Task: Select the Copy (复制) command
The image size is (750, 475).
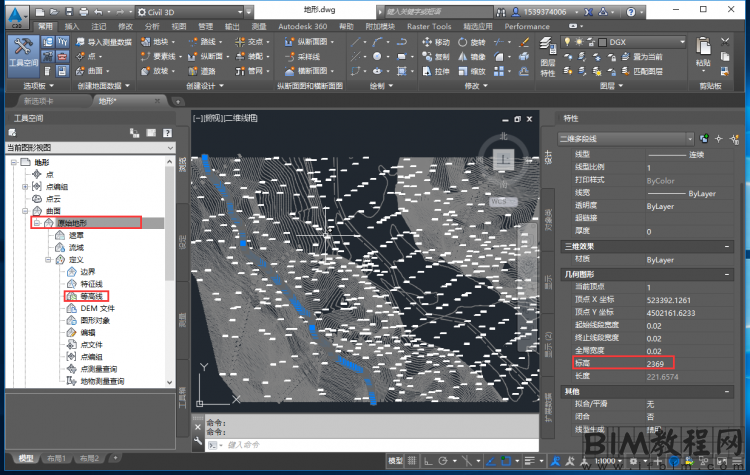Action: coord(436,56)
